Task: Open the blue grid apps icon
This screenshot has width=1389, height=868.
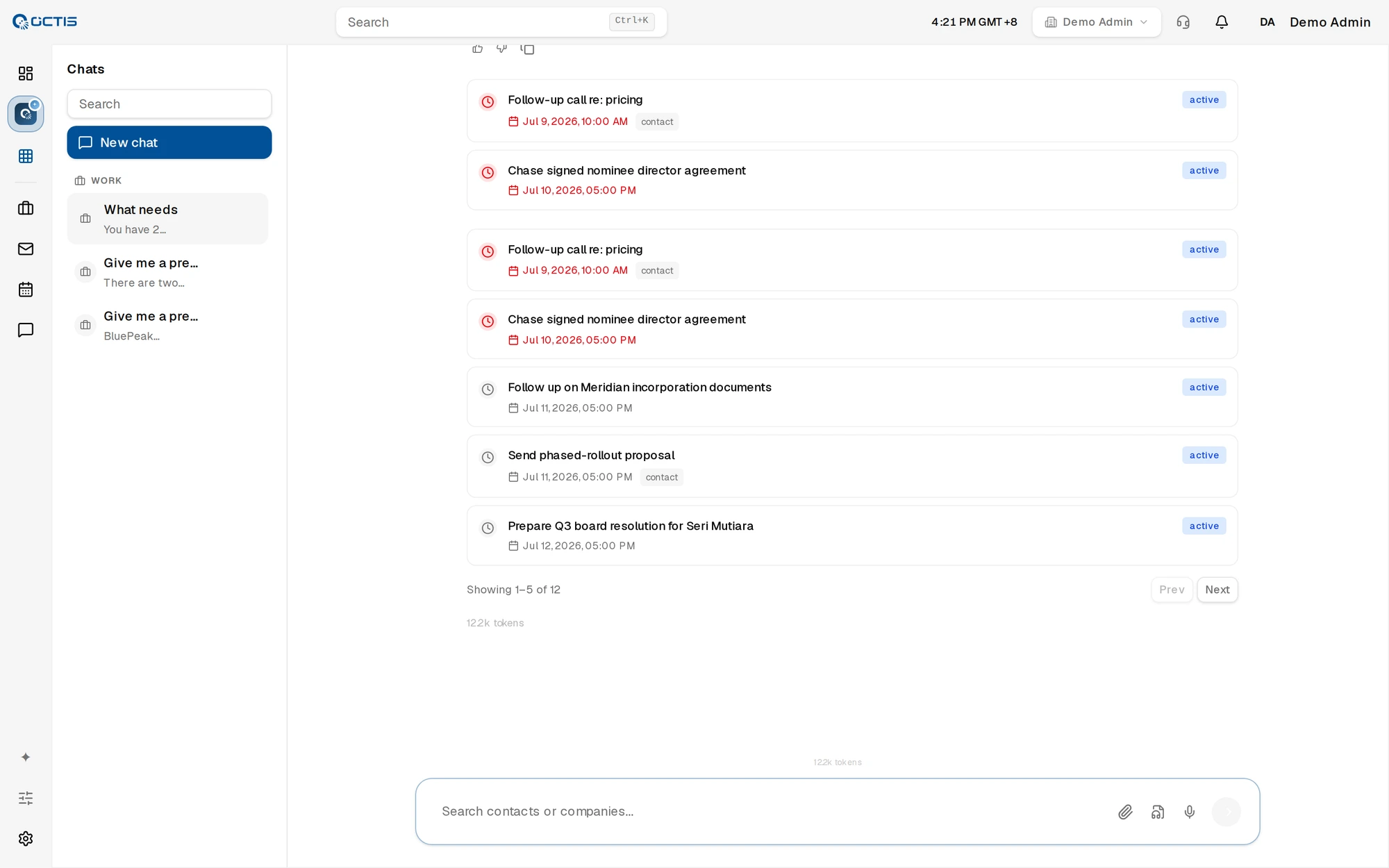Action: pyautogui.click(x=26, y=156)
